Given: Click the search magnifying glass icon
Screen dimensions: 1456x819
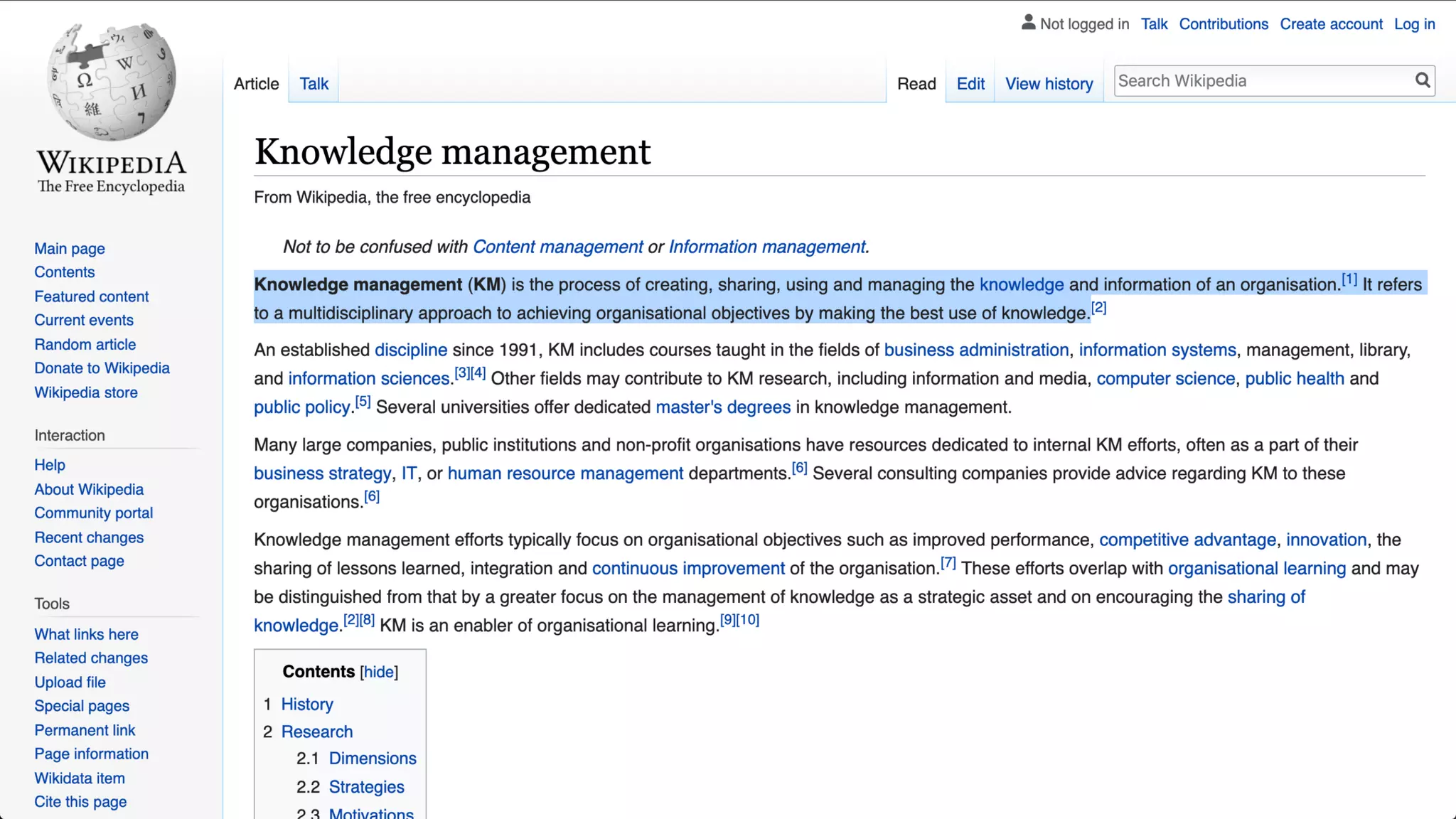Looking at the screenshot, I should tap(1422, 80).
